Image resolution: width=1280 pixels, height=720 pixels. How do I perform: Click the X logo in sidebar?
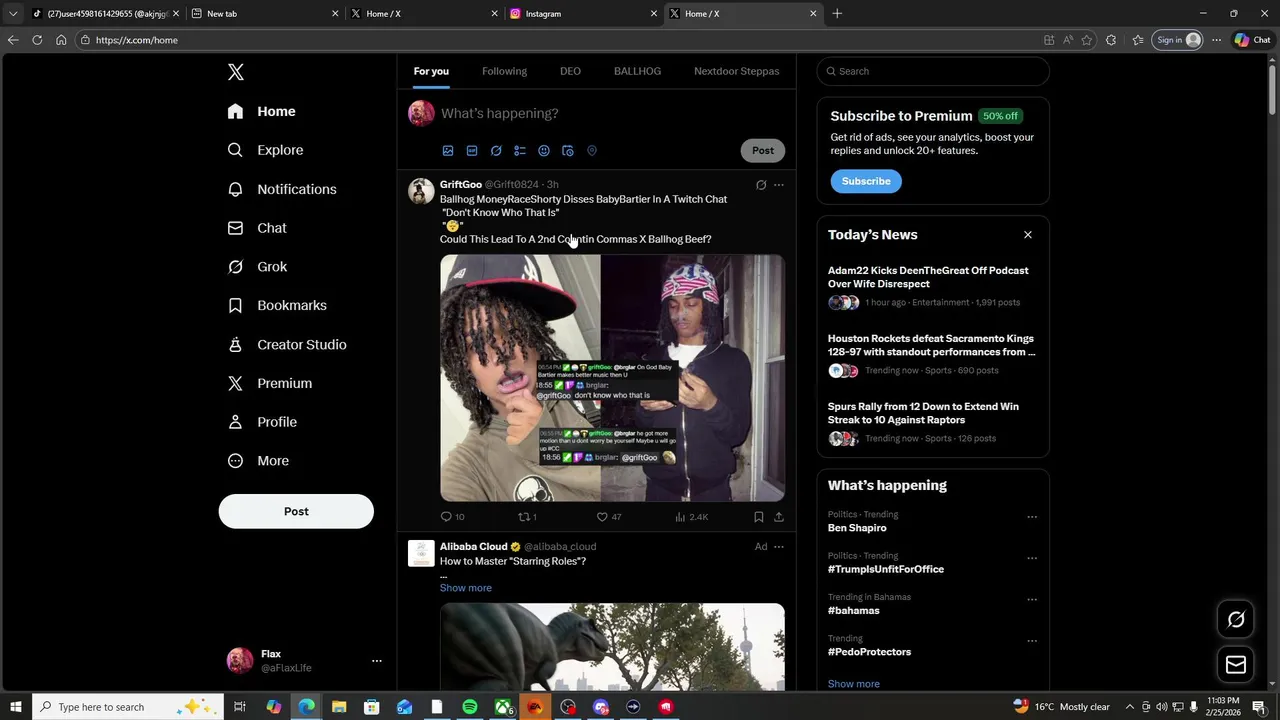click(x=235, y=72)
